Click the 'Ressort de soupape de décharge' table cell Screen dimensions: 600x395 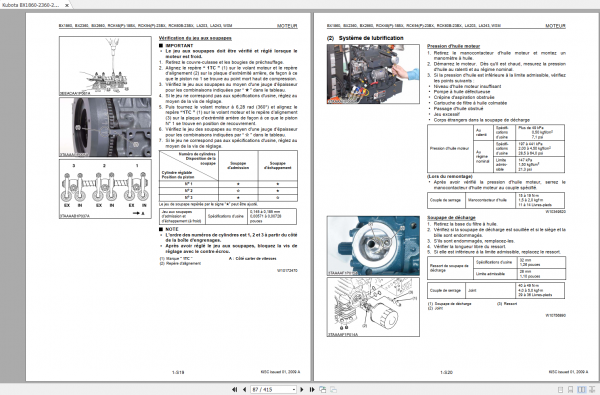point(449,268)
